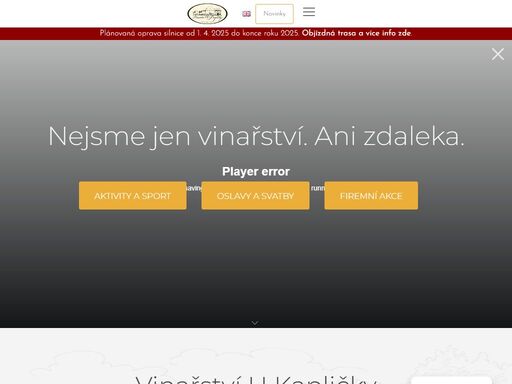Viewport: 512px width, 384px height.
Task: Switch language via the UK flag icon
Action: coord(246,14)
